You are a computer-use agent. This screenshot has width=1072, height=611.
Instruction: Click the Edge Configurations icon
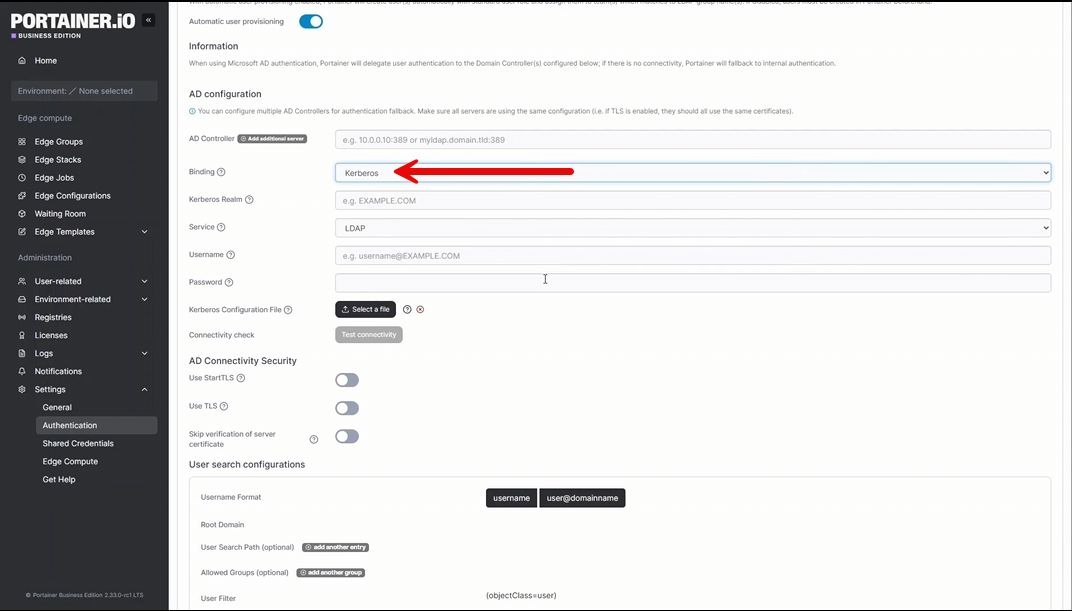click(22, 195)
